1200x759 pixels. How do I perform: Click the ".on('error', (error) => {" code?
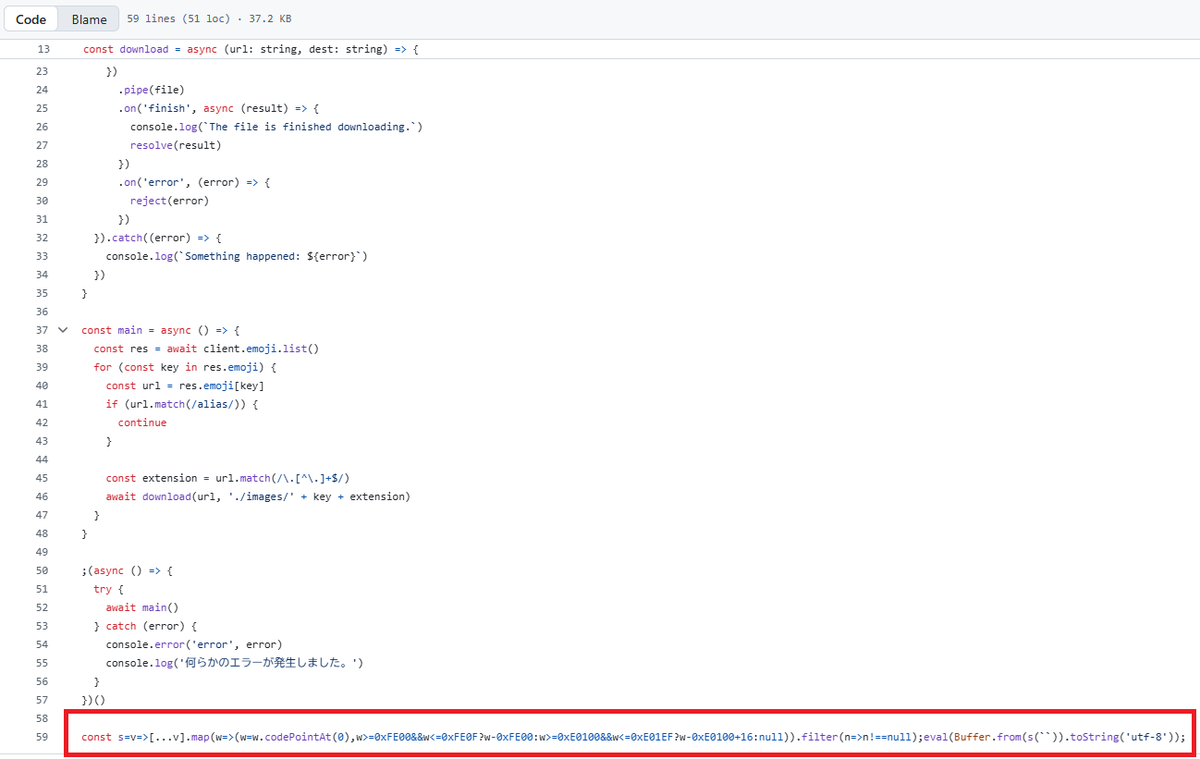194,182
